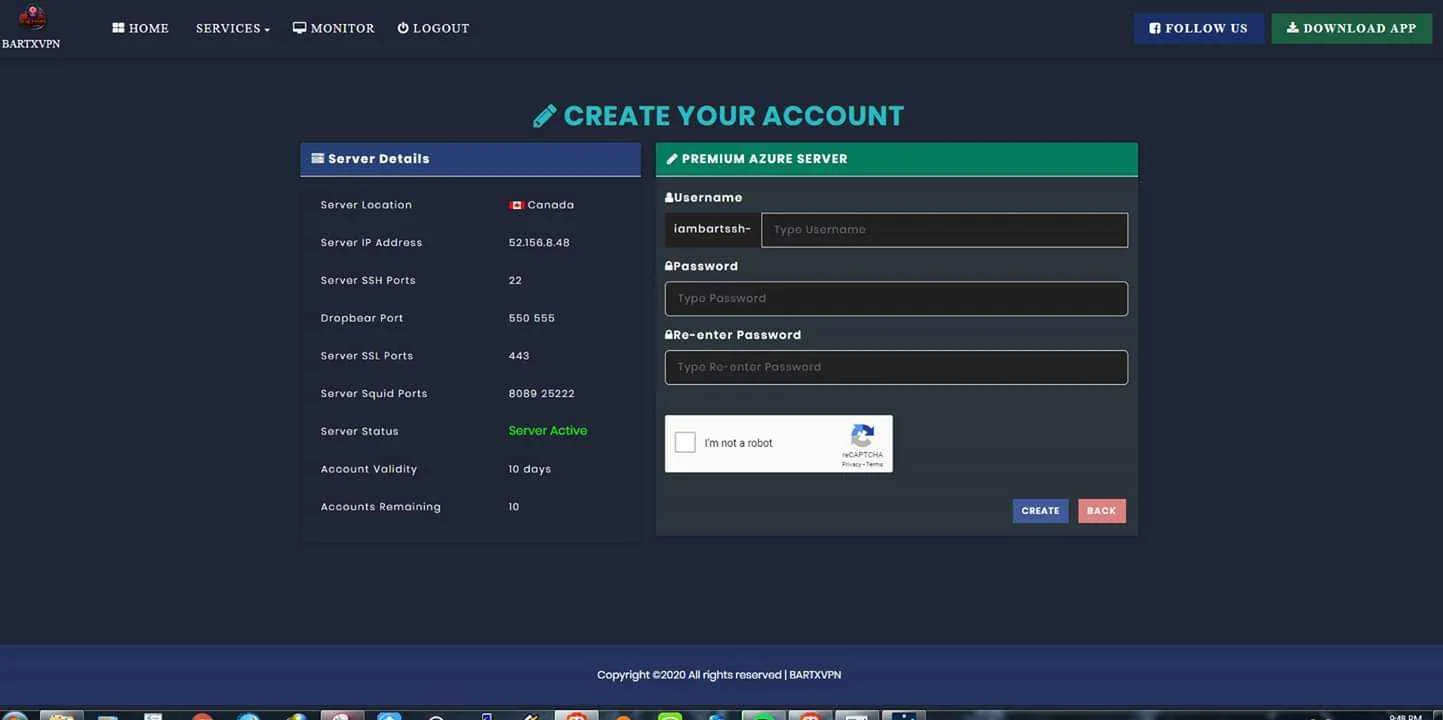Click the Canada flag icon

tap(516, 205)
